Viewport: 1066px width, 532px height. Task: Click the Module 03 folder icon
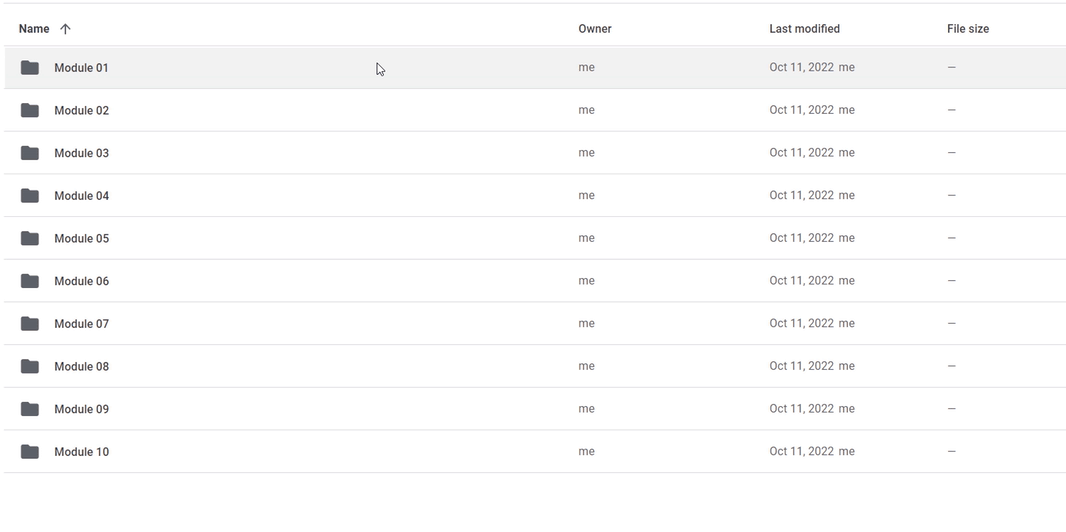pyautogui.click(x=29, y=153)
